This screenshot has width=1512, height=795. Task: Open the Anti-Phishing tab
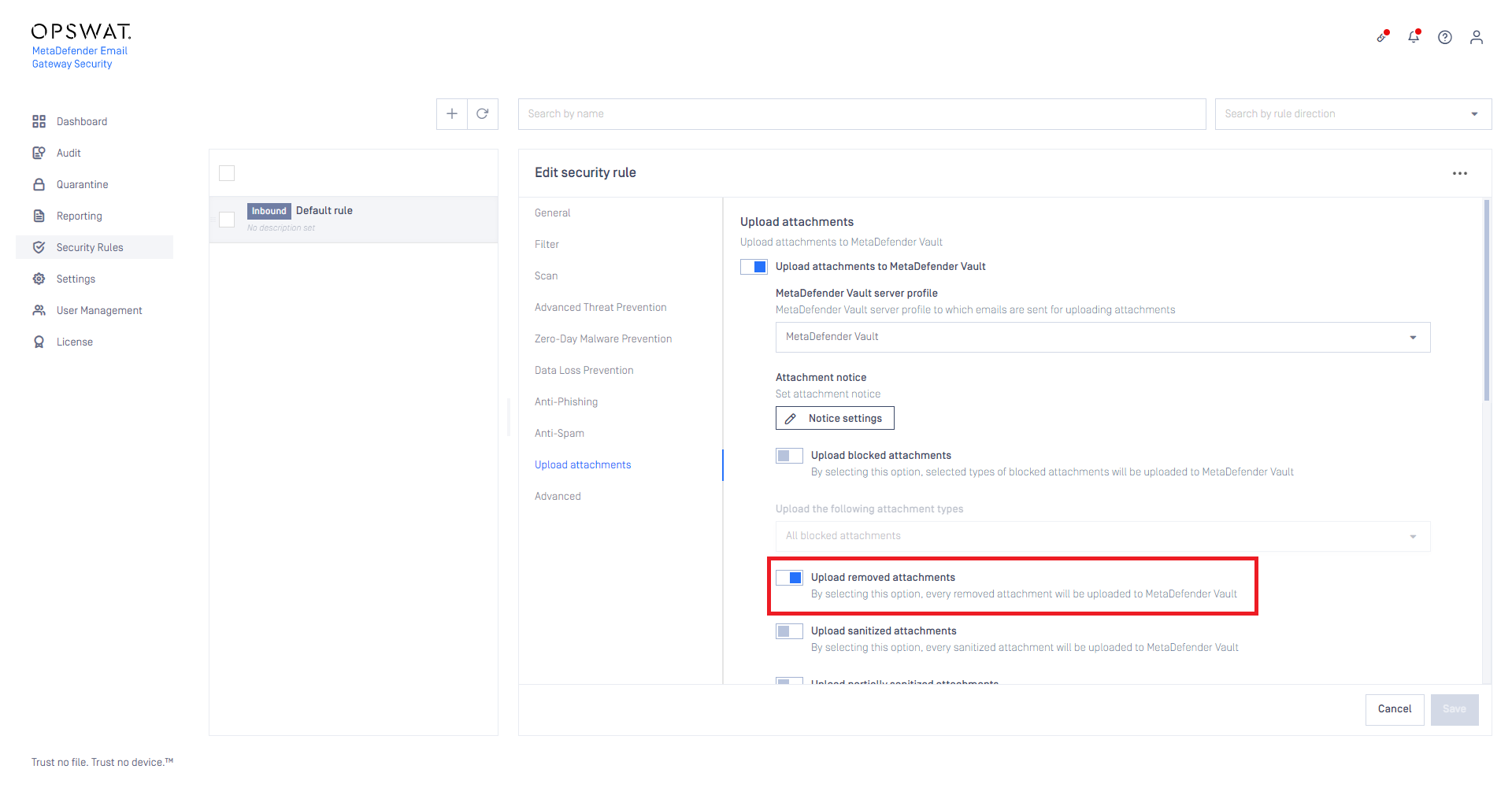[x=566, y=401]
